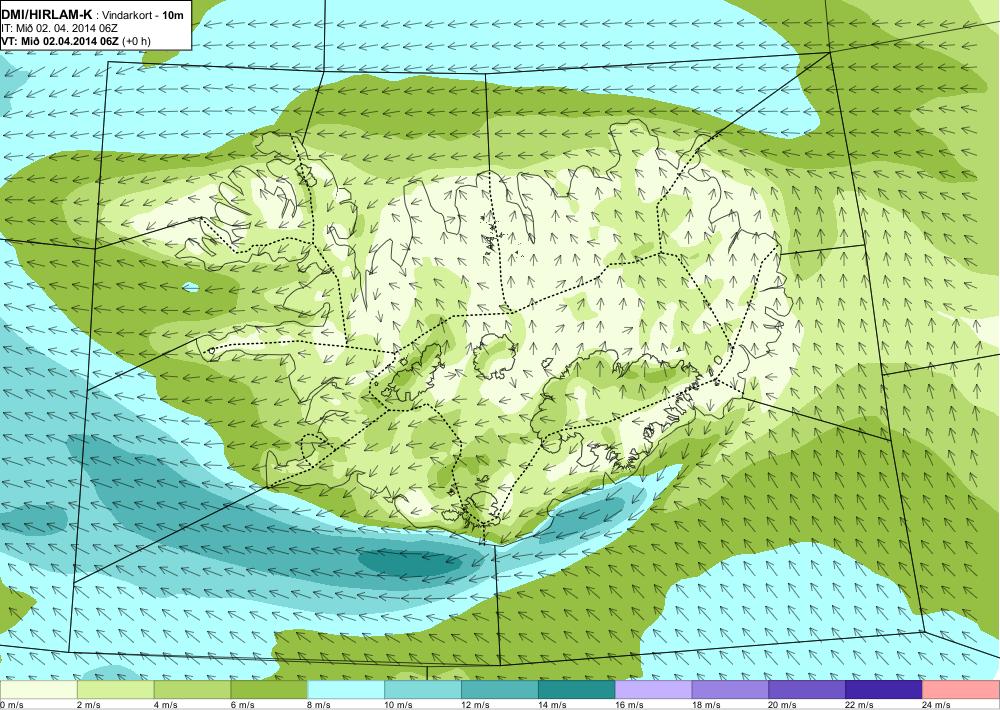1000x710 pixels.
Task: Click the '4 m/s' legend label
Action: tap(166, 705)
